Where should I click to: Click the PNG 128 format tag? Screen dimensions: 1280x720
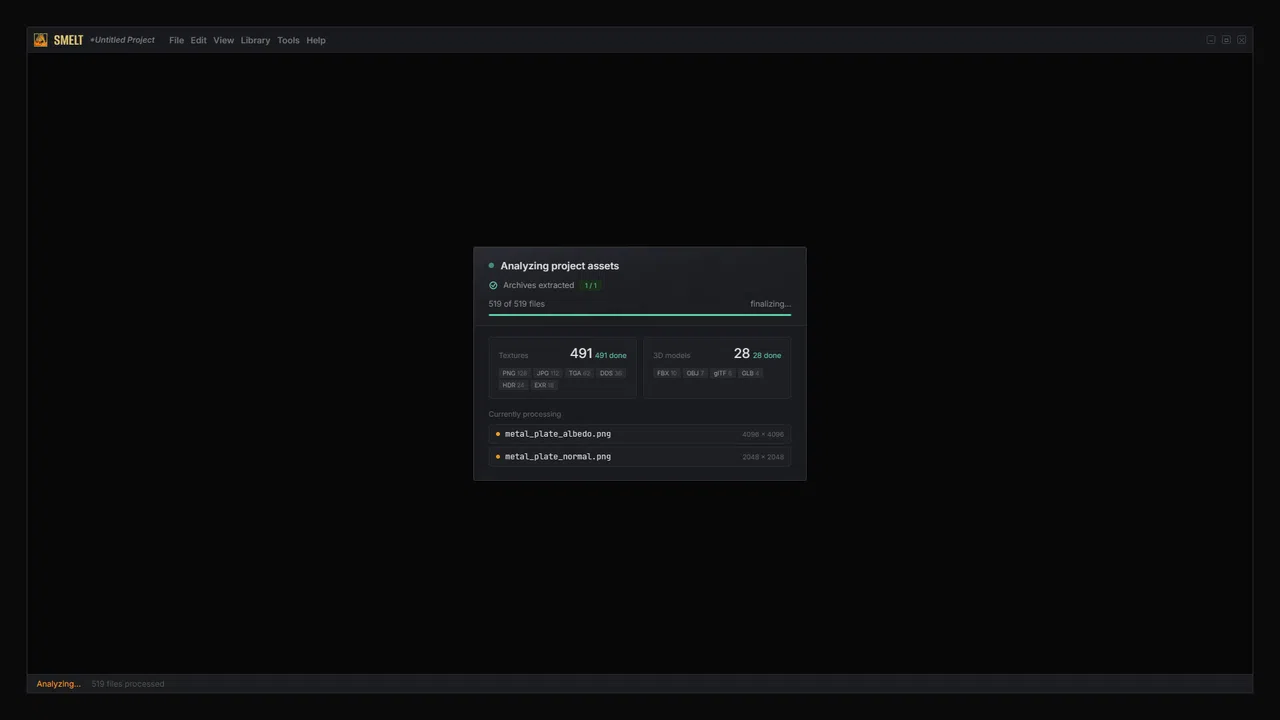point(514,373)
